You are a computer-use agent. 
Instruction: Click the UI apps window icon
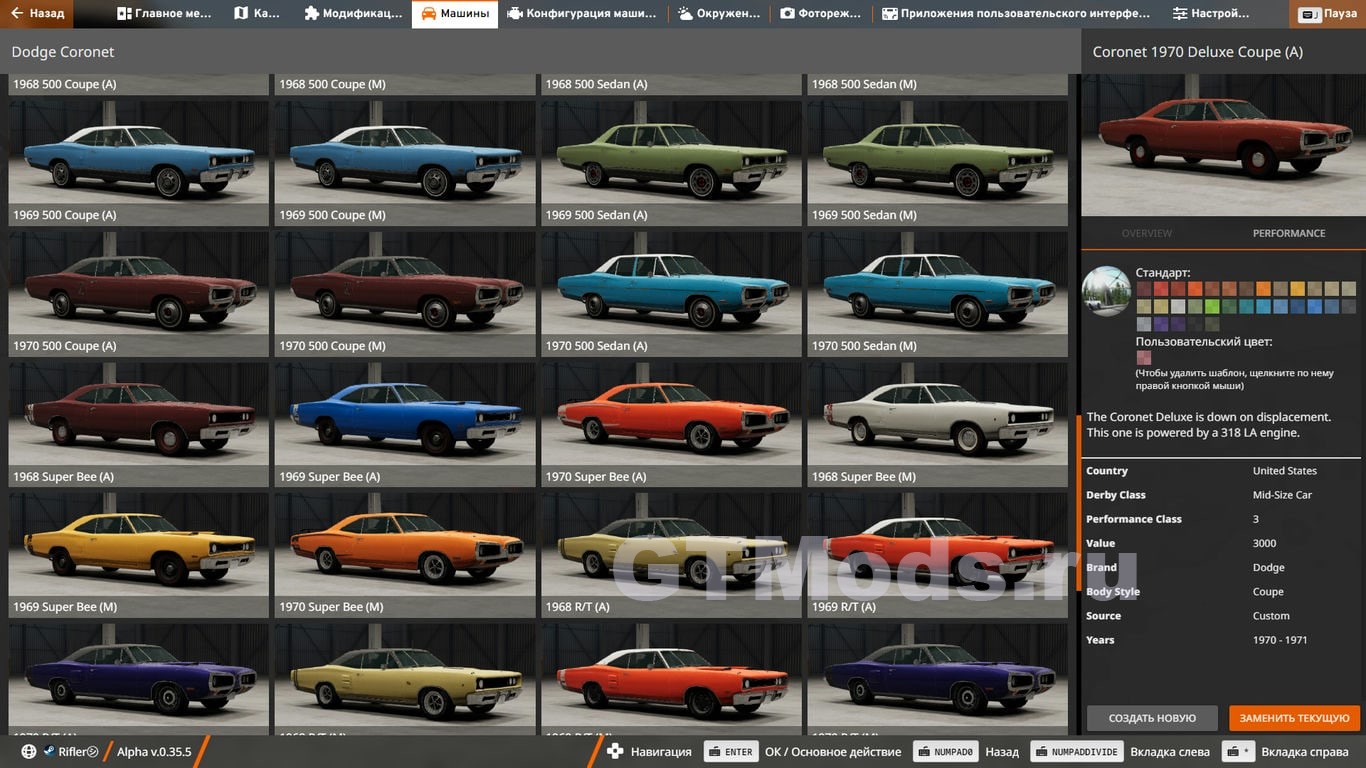click(889, 14)
